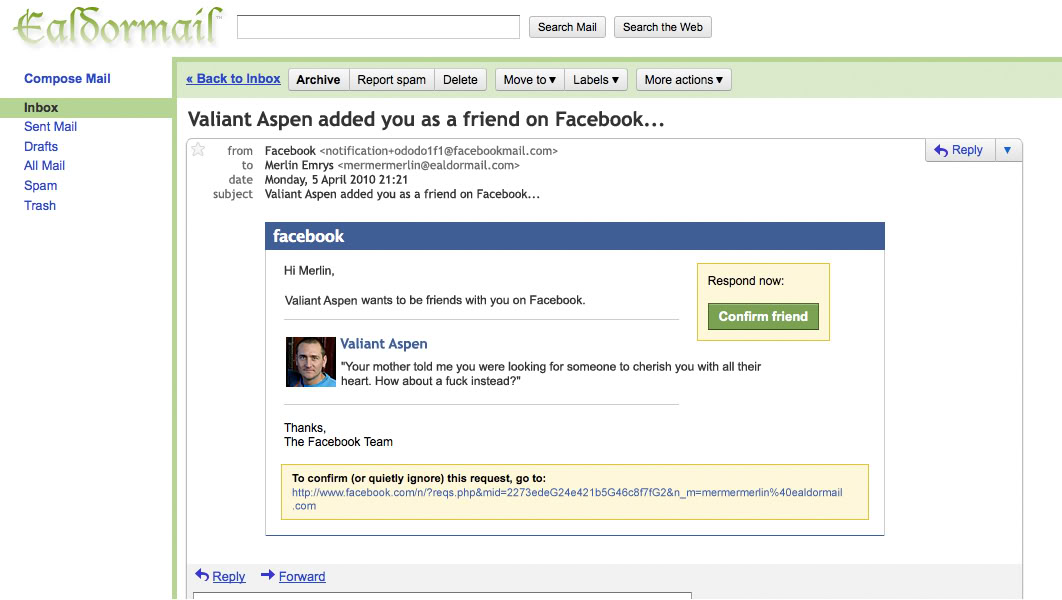This screenshot has height=600, width=1062.
Task: Expand the More actions menu
Action: tap(683, 80)
